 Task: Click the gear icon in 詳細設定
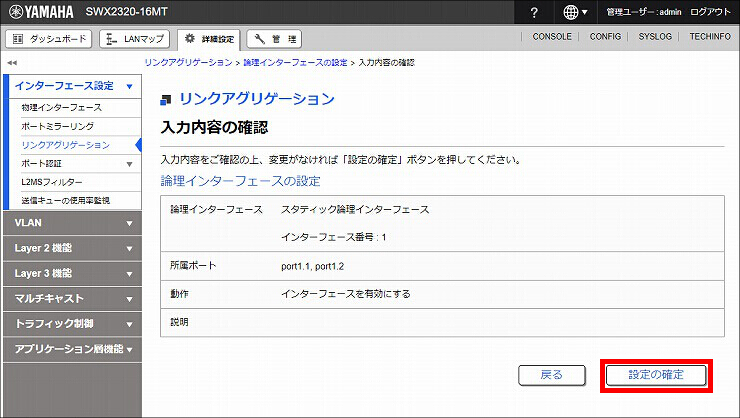click(190, 38)
